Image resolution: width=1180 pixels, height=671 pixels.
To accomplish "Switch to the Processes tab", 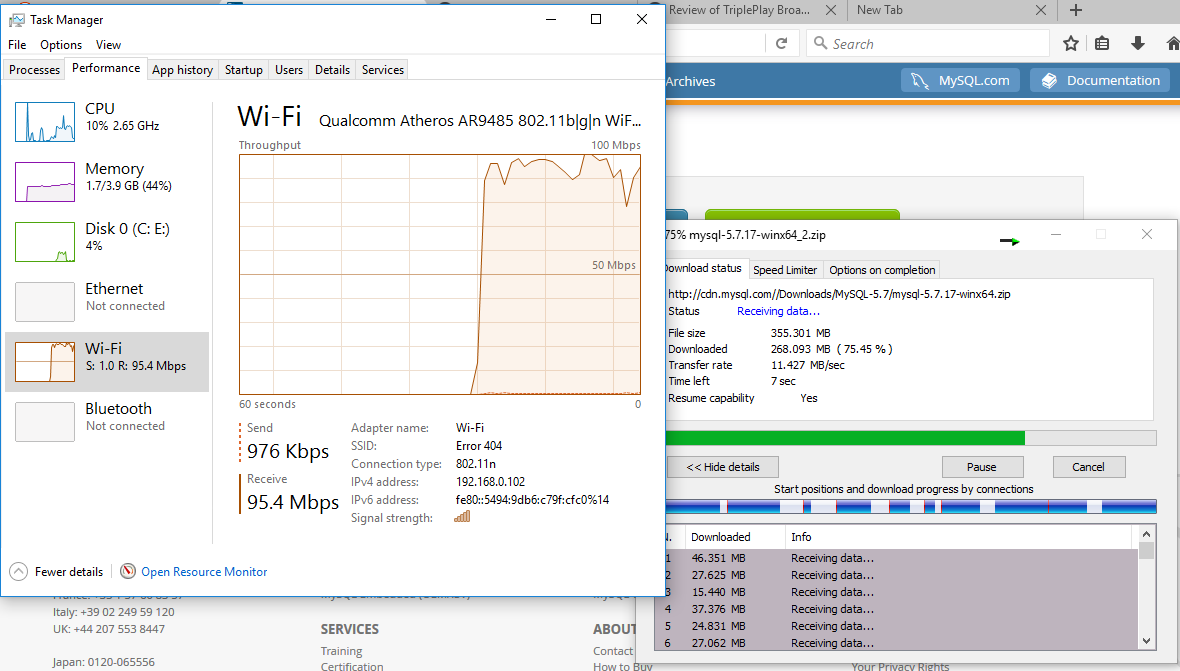I will click(x=34, y=70).
